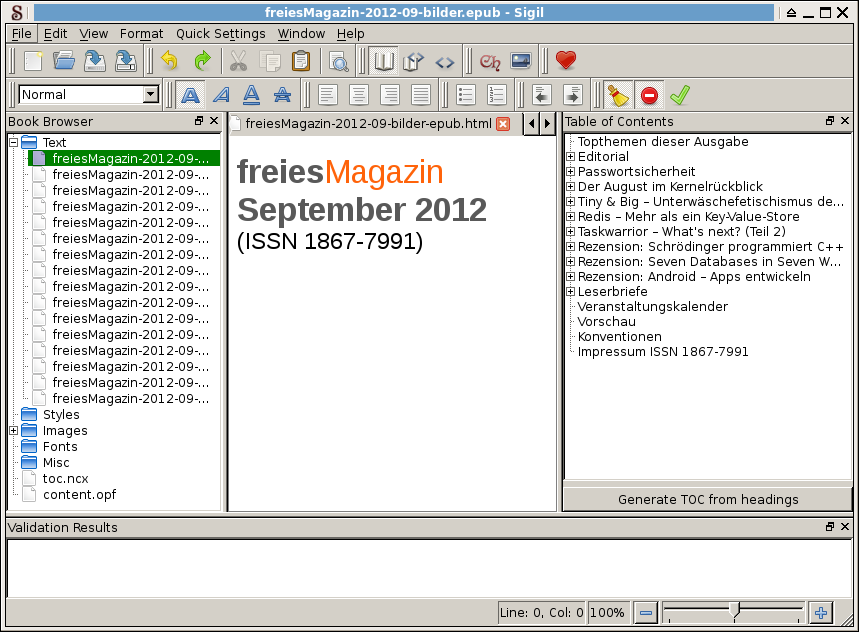Zoom in with the plus button
Image resolution: width=859 pixels, height=632 pixels.
click(821, 612)
